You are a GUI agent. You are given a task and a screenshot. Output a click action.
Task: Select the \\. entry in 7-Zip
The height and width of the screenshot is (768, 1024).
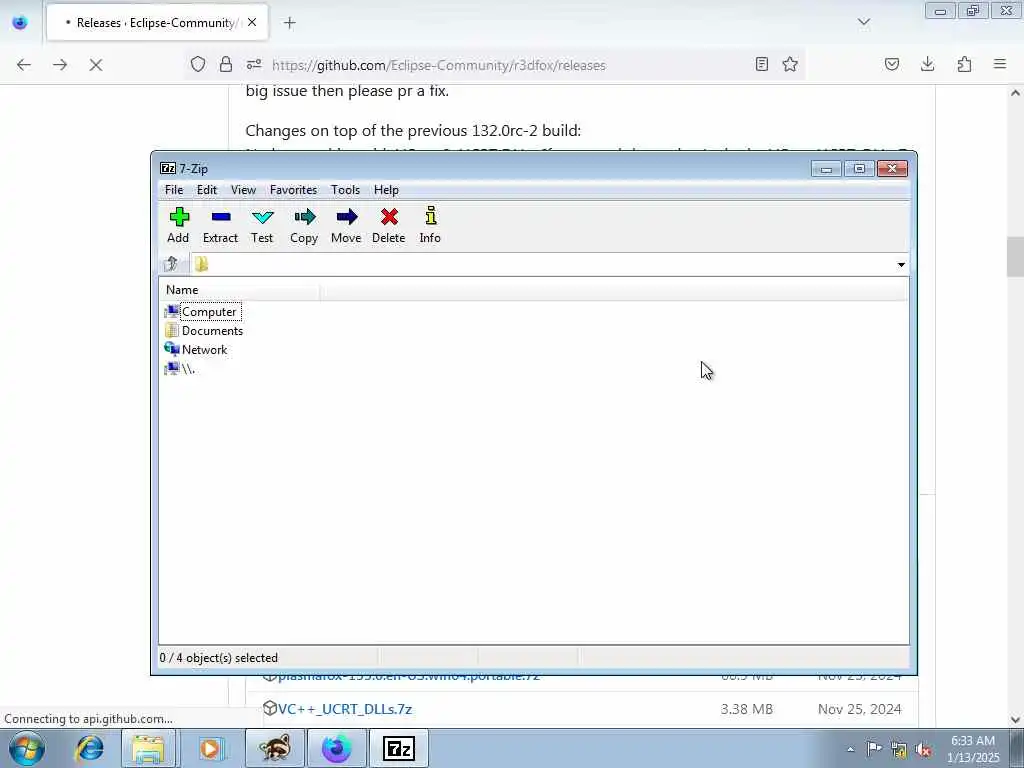coord(180,368)
